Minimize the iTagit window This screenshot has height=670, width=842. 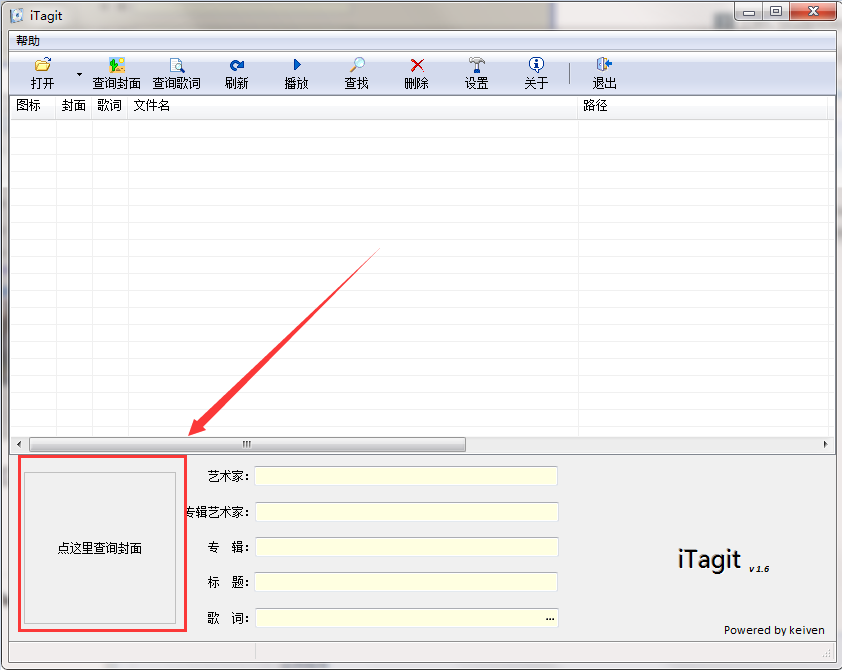(749, 12)
